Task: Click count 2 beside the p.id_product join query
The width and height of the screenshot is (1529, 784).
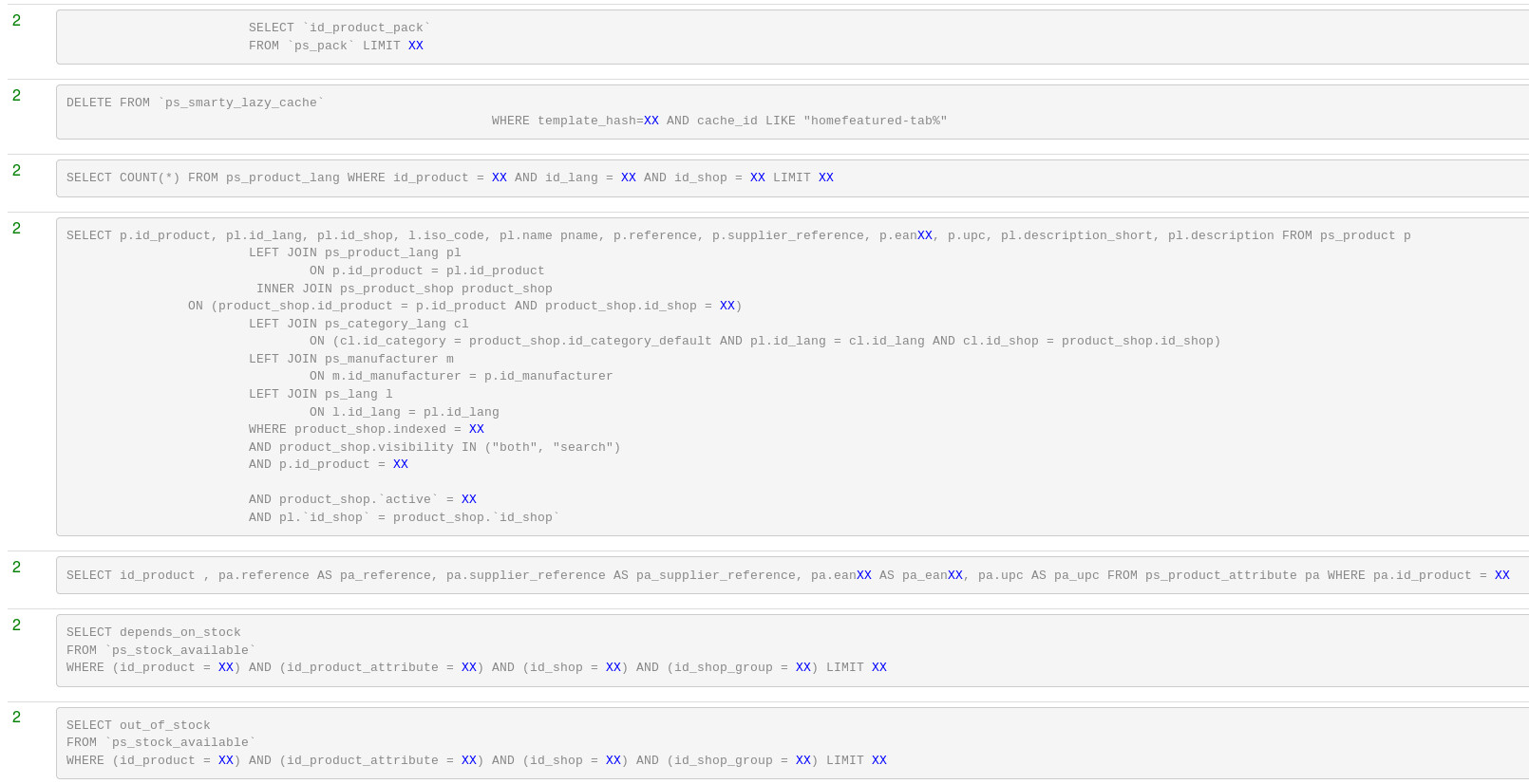Action: click(x=16, y=229)
